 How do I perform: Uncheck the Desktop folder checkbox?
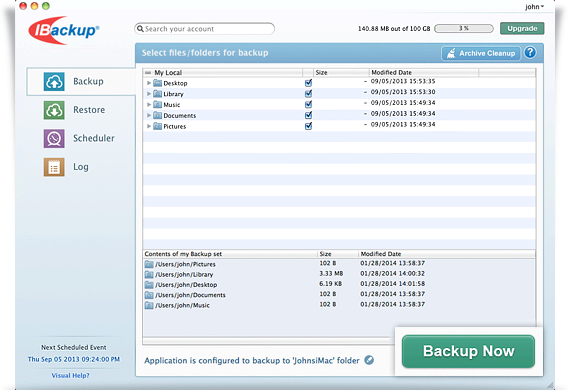tap(308, 83)
